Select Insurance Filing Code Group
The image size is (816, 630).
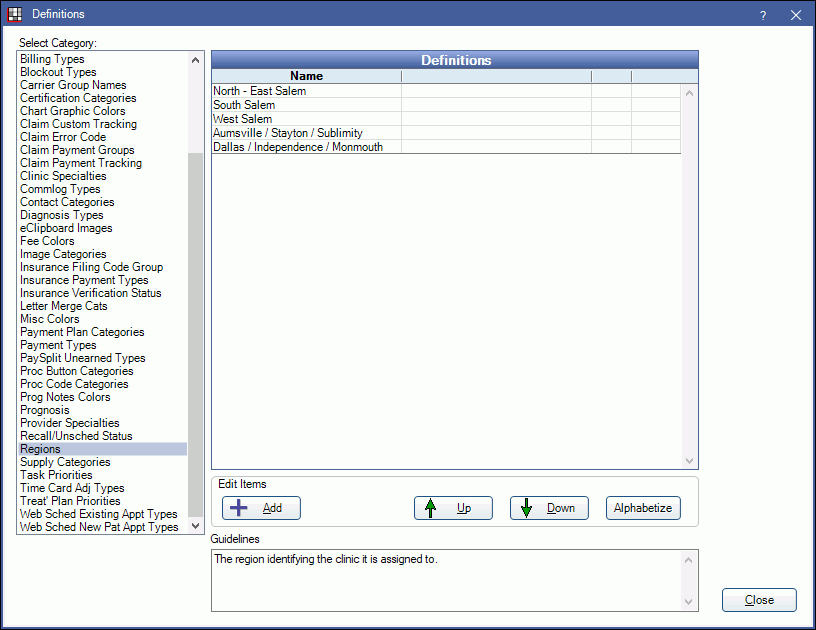pos(103,267)
